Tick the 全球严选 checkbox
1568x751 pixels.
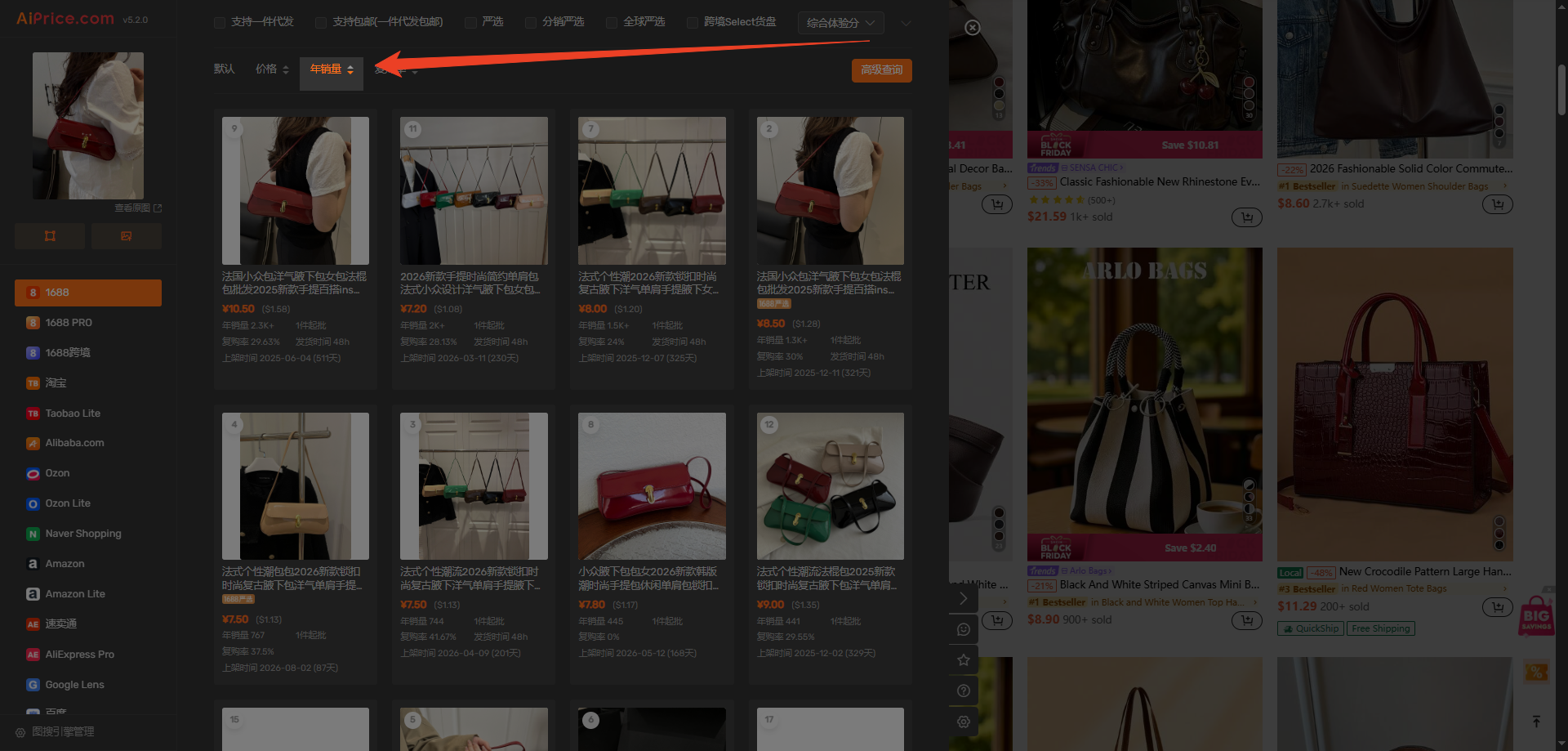pos(612,23)
